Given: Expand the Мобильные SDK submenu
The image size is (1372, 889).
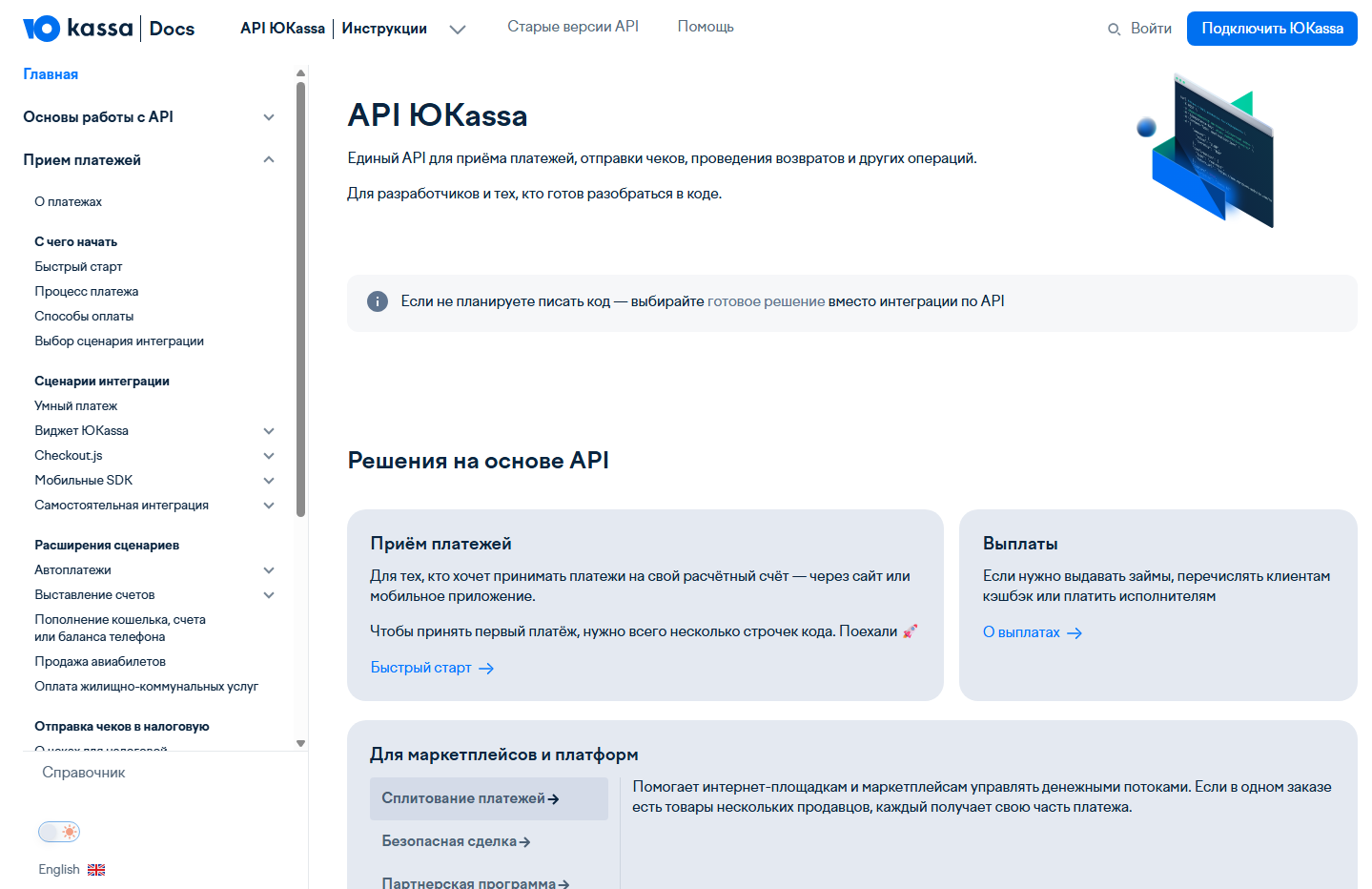Looking at the screenshot, I should tap(269, 481).
